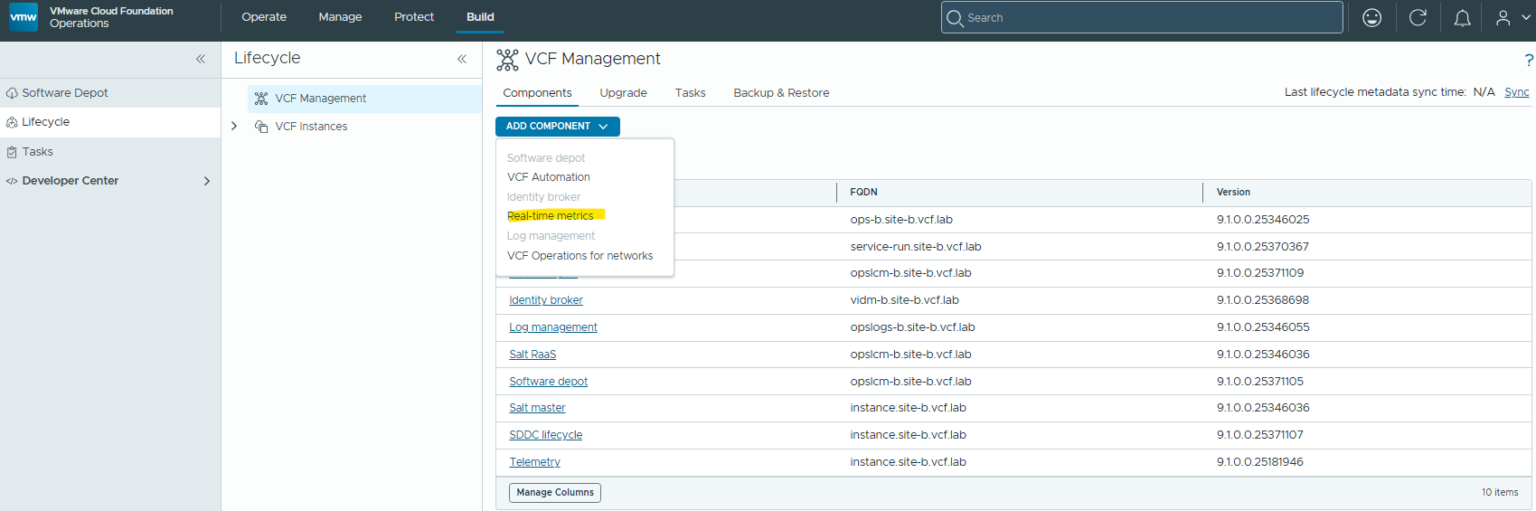Open the Telemetry component link

click(534, 462)
